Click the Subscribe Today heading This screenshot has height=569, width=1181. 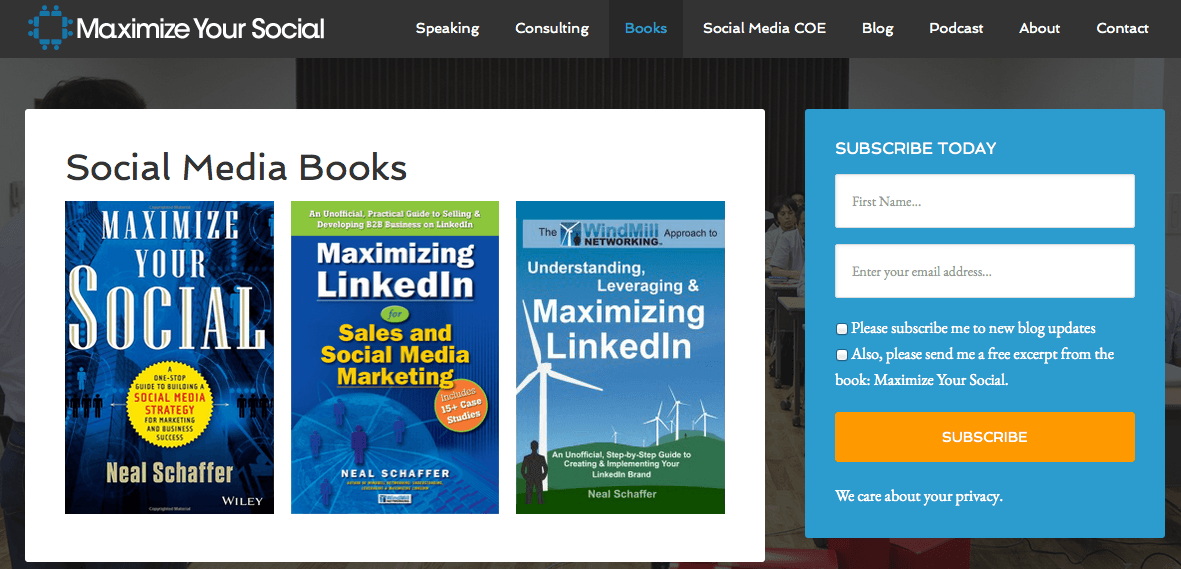(x=916, y=148)
